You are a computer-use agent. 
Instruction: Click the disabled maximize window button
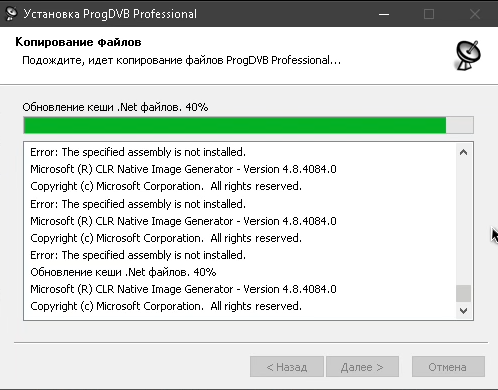429,14
